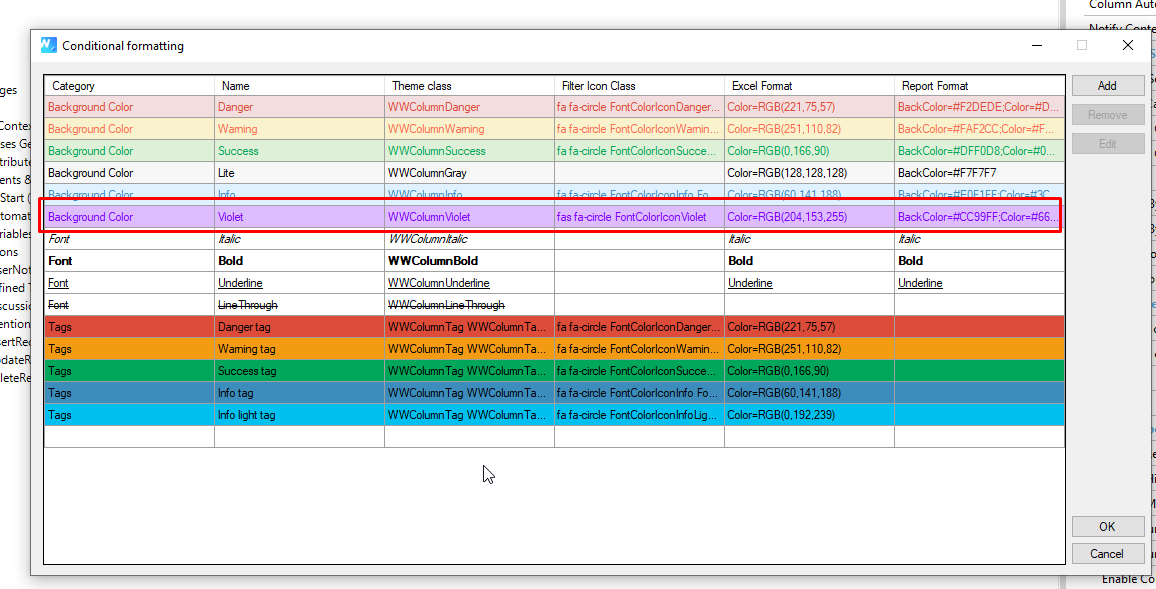Click the OK button
Screen dimensions: 1156x589
[x=1107, y=526]
